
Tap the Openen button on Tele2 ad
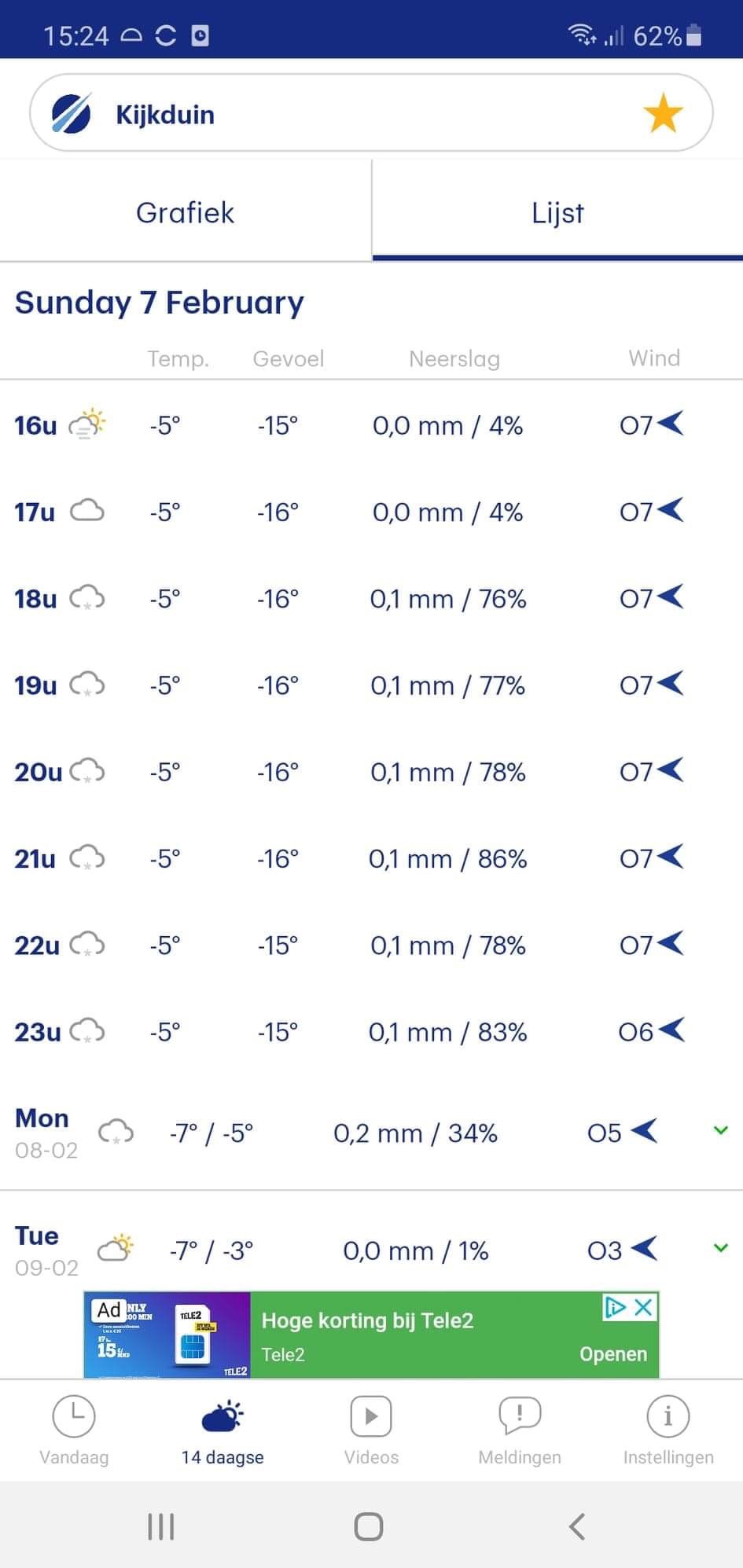(613, 1353)
